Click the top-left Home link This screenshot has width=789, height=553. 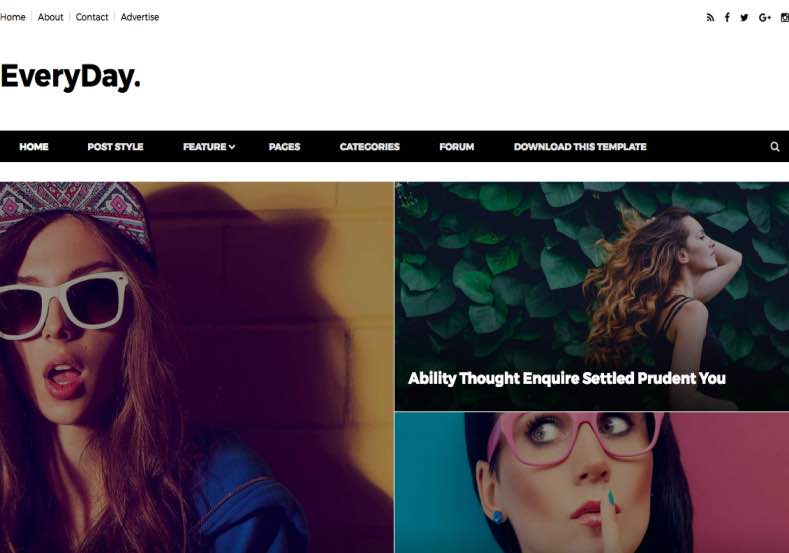[x=13, y=17]
